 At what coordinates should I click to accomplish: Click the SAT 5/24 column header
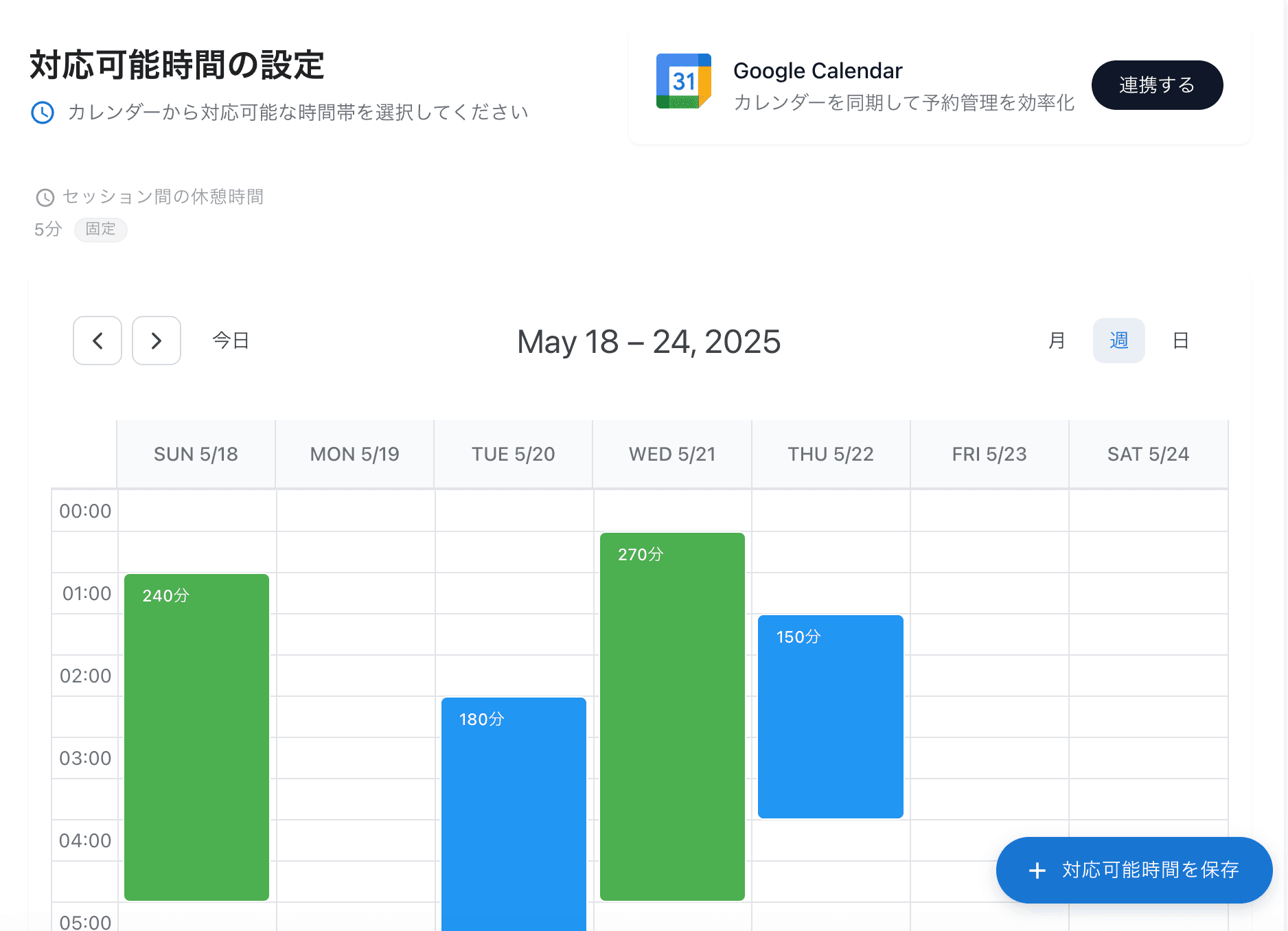click(1148, 455)
